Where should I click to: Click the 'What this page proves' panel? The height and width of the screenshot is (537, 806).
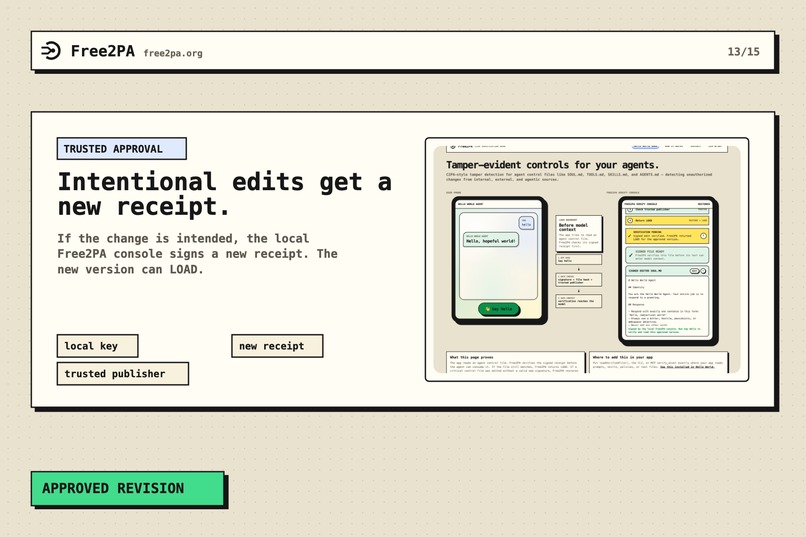coord(516,362)
